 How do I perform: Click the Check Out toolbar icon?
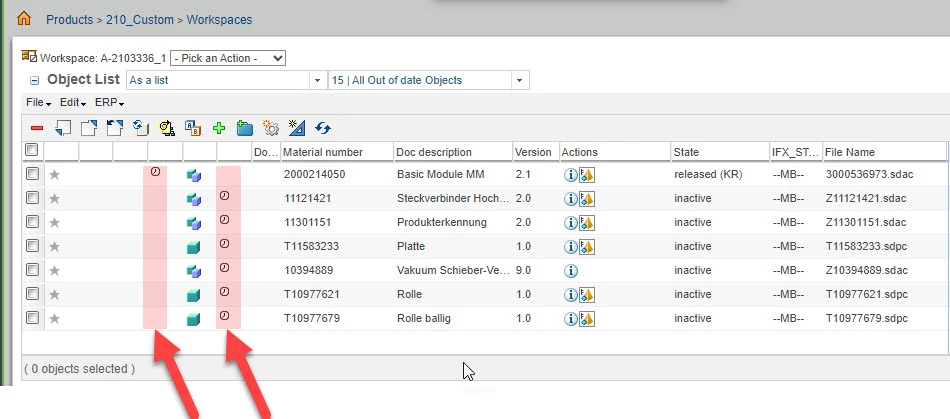[x=89, y=128]
